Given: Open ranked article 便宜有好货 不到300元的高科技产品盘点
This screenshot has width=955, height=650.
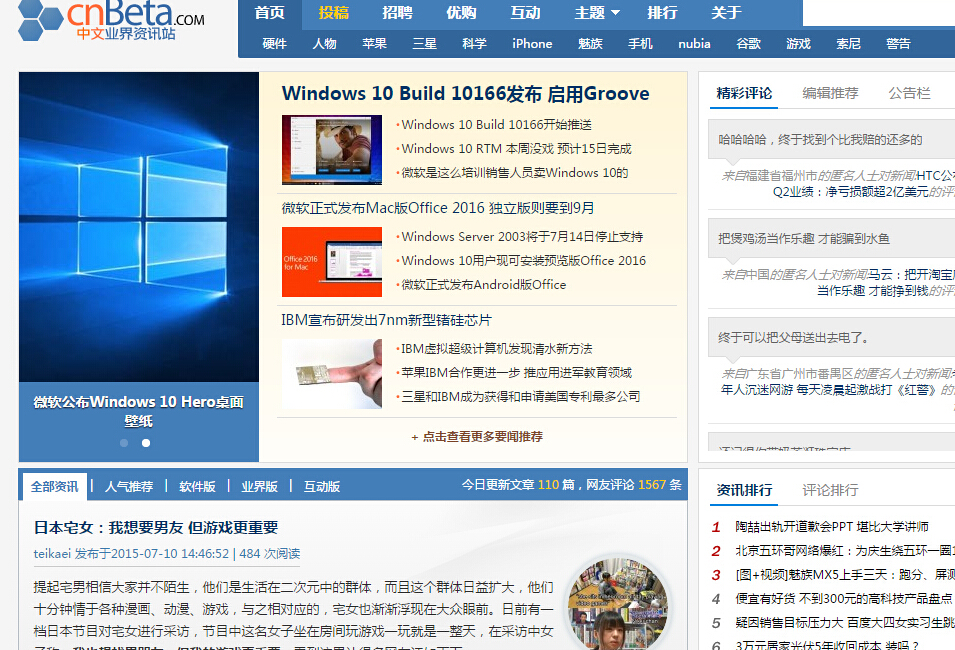Looking at the screenshot, I should (x=844, y=599).
